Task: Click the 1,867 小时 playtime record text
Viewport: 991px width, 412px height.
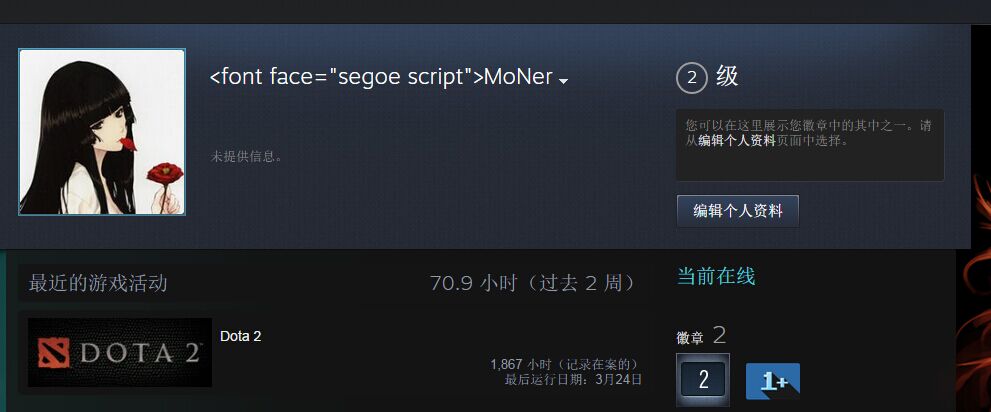Action: (x=566, y=365)
